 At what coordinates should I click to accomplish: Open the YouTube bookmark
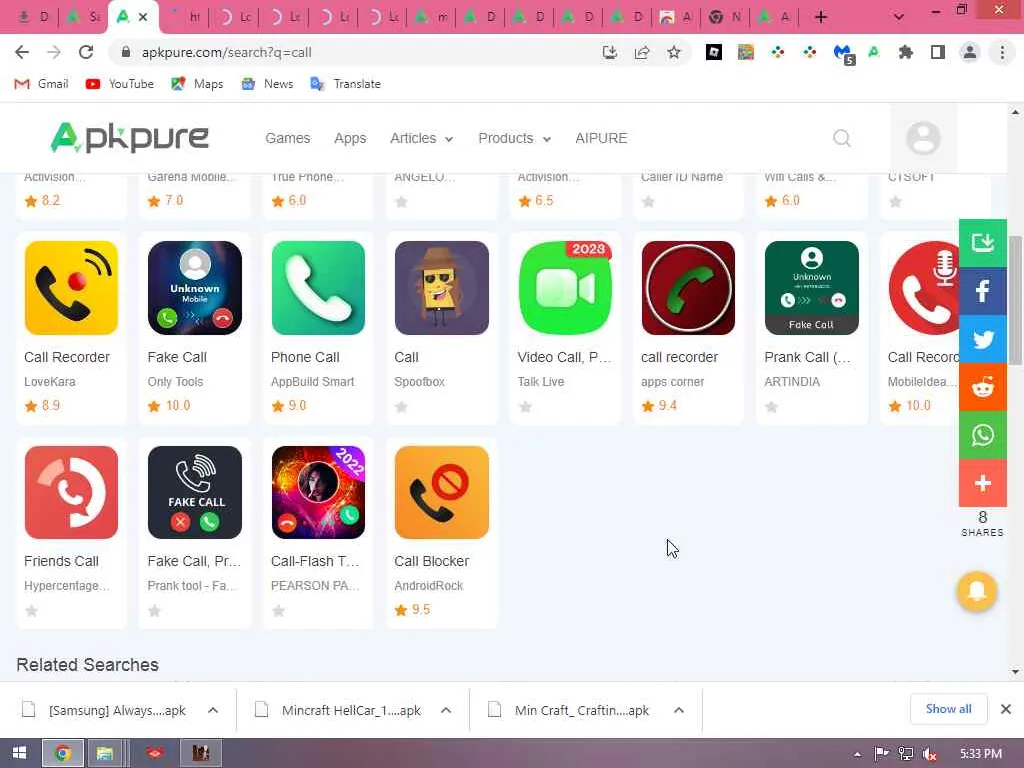click(x=120, y=84)
